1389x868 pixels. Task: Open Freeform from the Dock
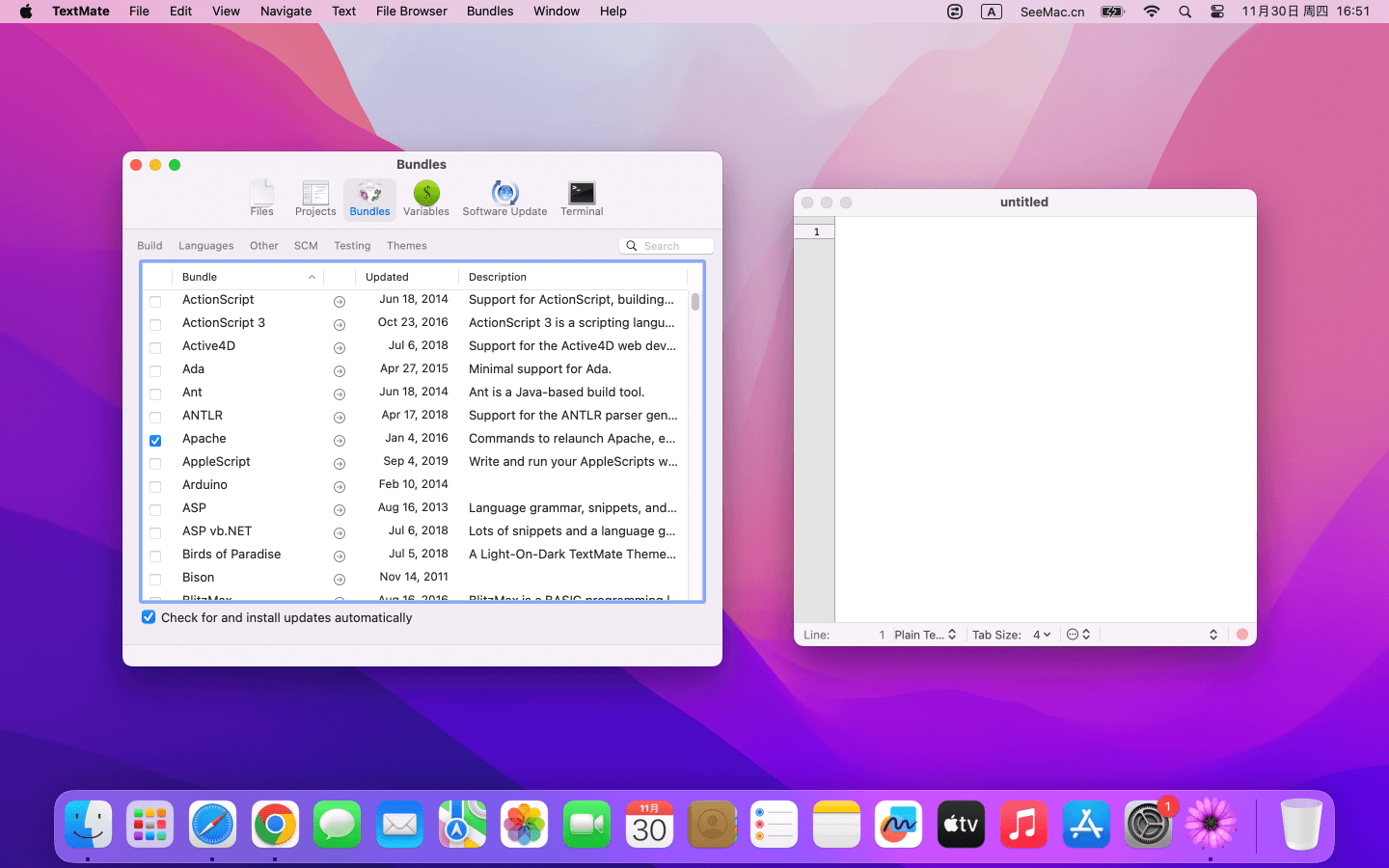(x=898, y=825)
